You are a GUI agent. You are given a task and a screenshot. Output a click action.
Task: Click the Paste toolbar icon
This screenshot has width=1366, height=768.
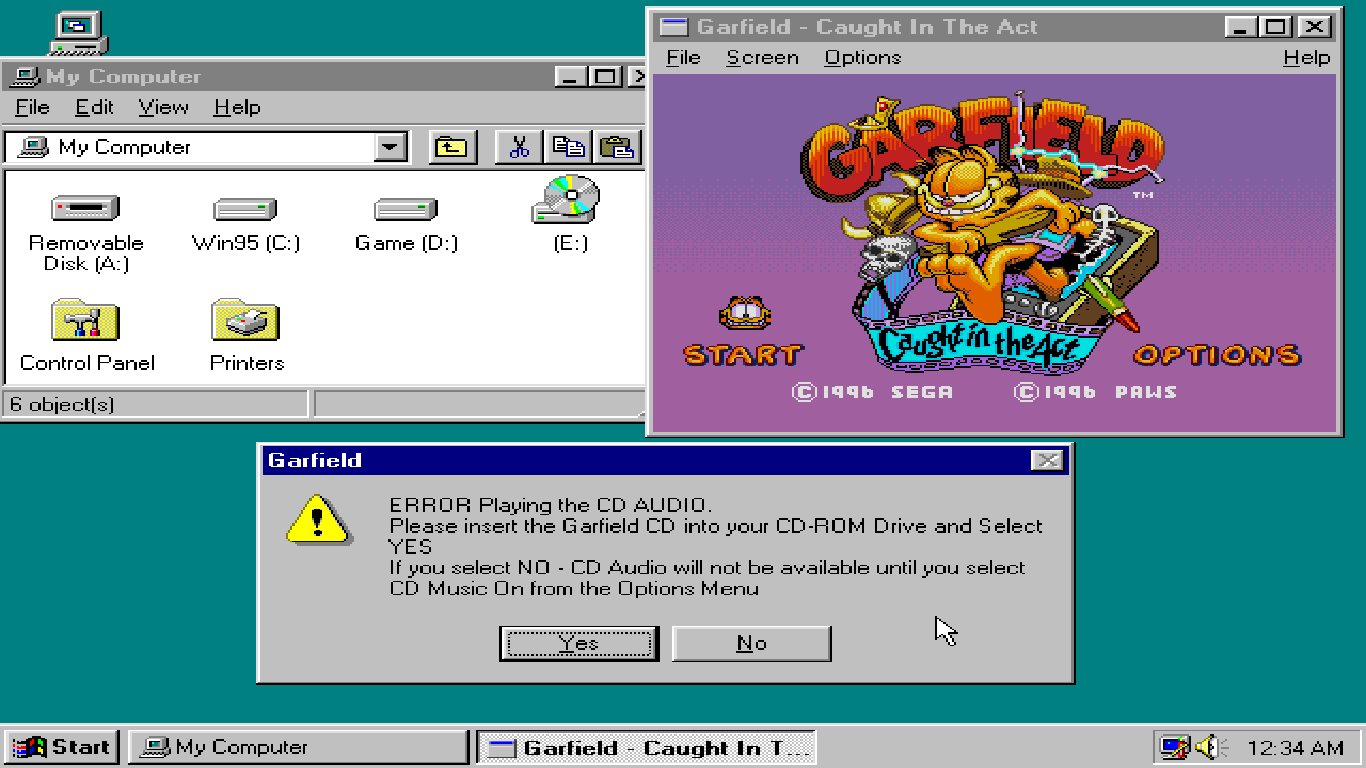tap(617, 148)
